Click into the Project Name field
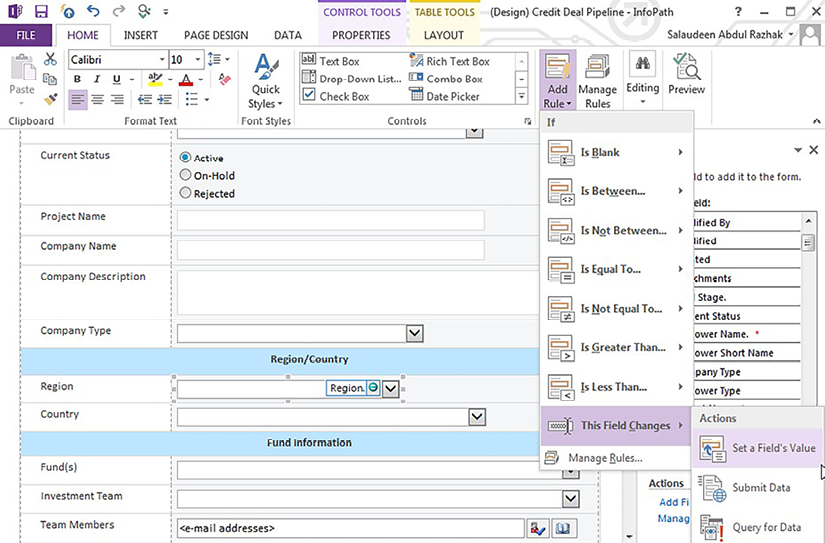This screenshot has height=543, width=825. pyautogui.click(x=330, y=220)
